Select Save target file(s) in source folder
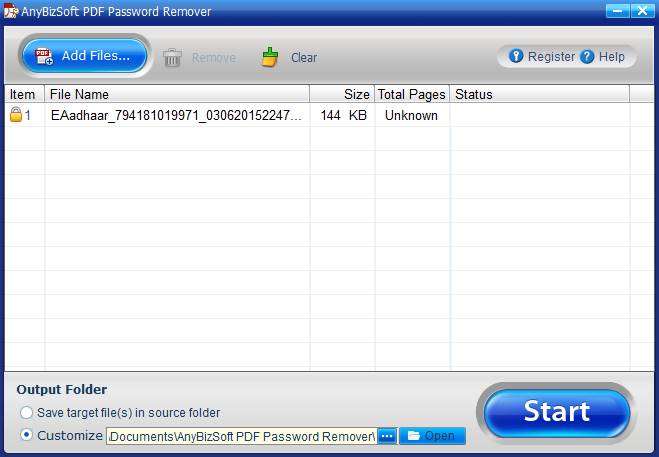This screenshot has width=659, height=457. click(26, 412)
